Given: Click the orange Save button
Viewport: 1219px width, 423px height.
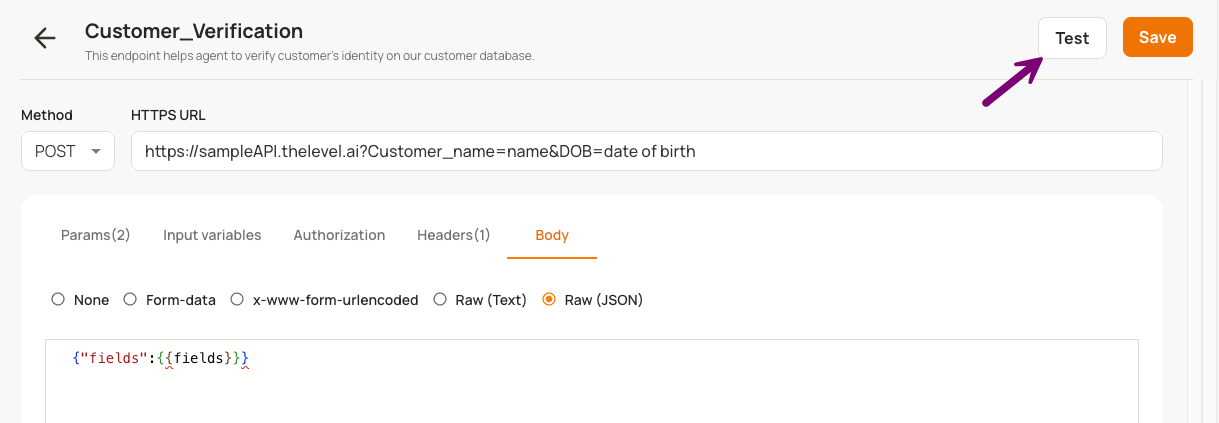Looking at the screenshot, I should click(1158, 37).
